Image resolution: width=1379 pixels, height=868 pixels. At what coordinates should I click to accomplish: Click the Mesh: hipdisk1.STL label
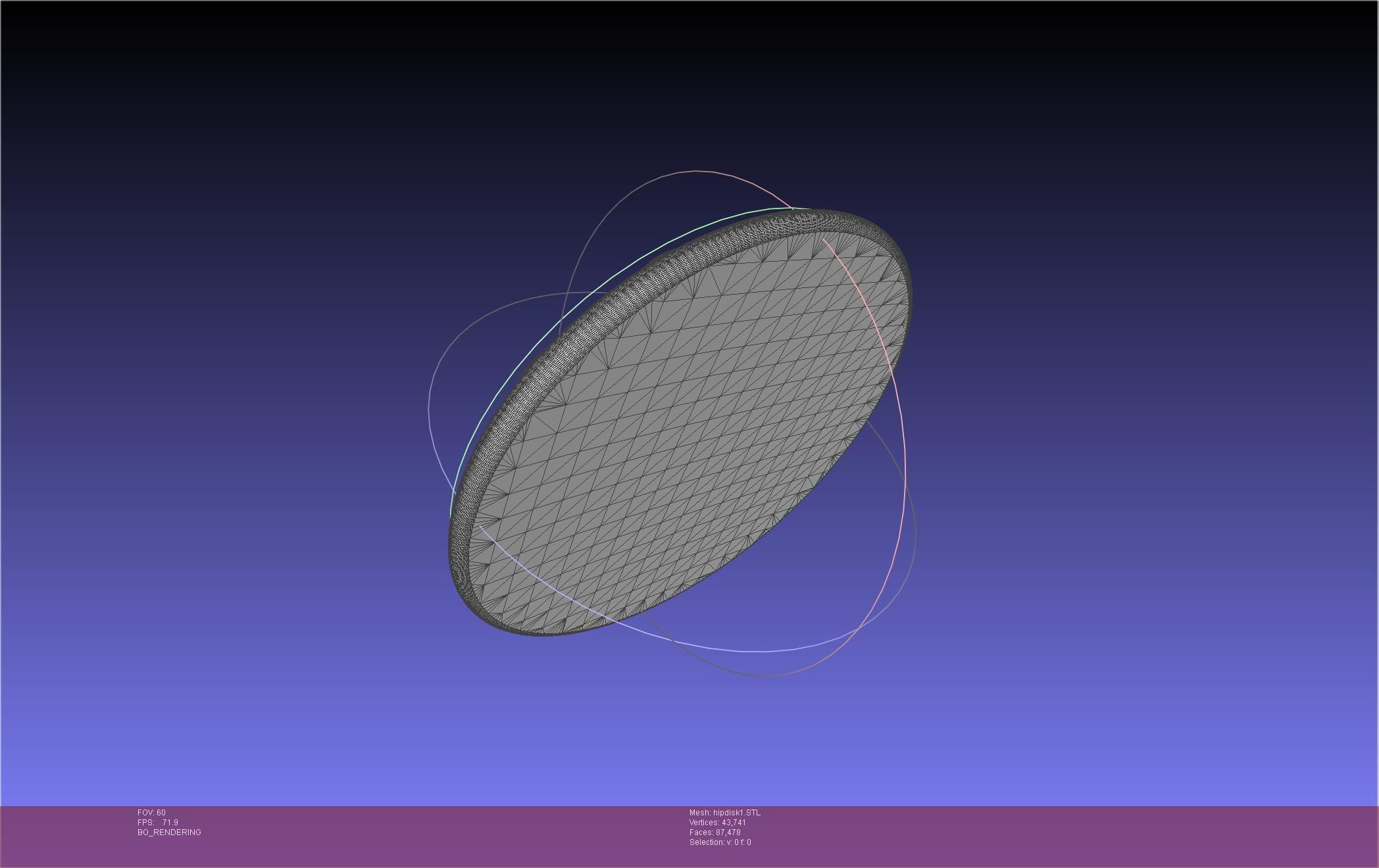[724, 813]
